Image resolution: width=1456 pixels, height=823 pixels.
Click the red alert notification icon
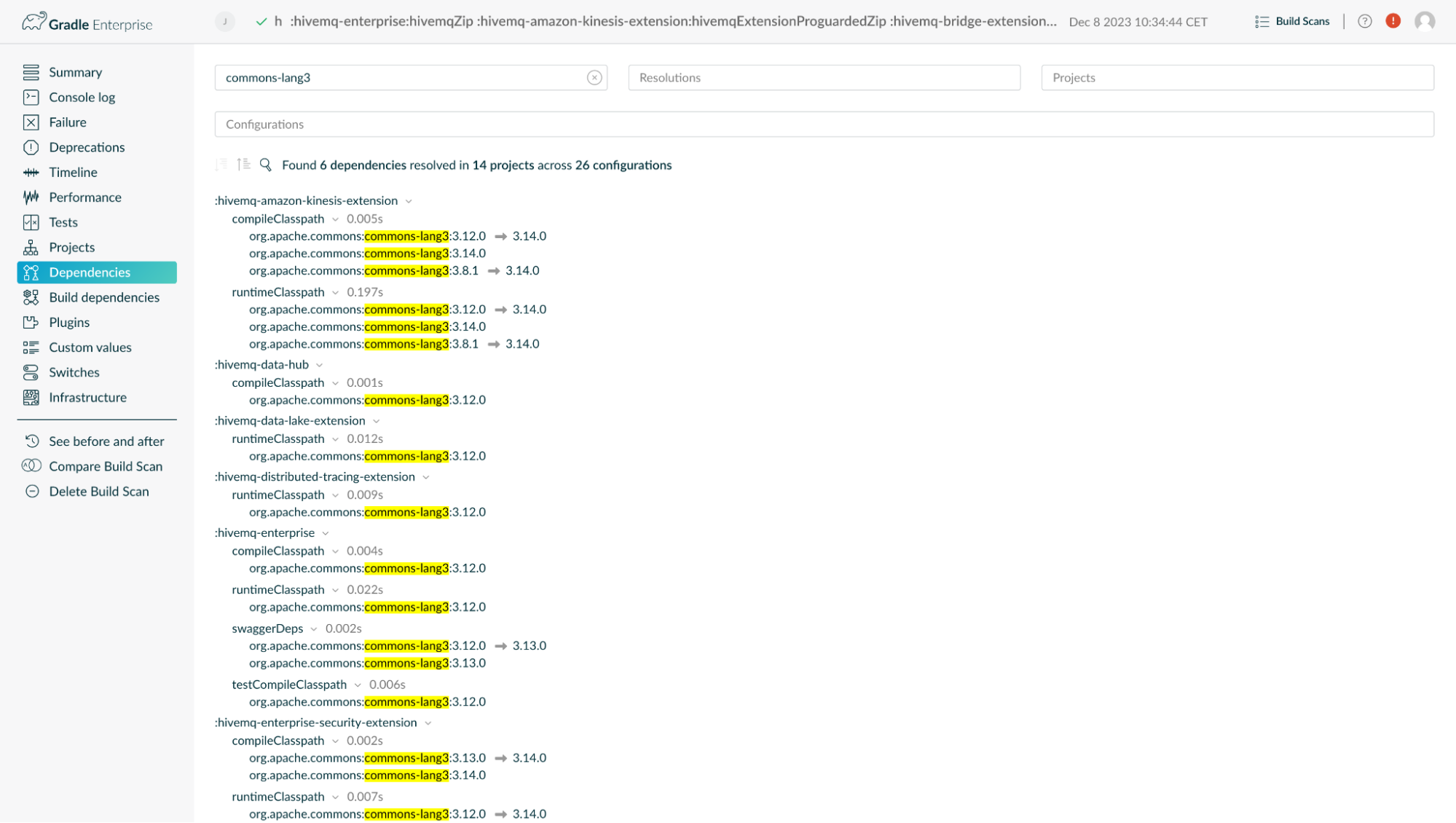1393,21
